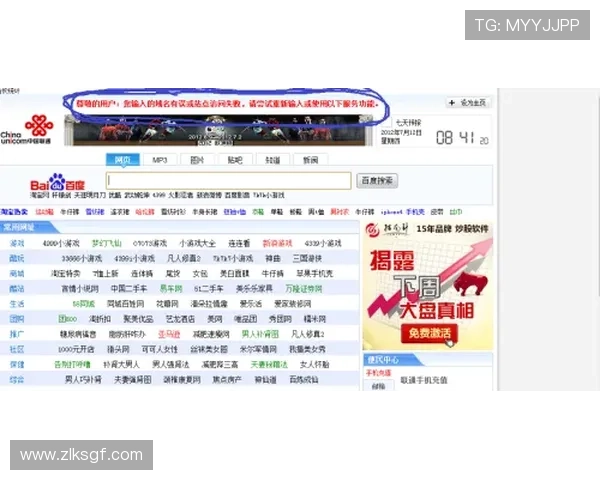This screenshot has height=480, width=600.
Task: Open the 焦点房产 link
Action: point(227,379)
